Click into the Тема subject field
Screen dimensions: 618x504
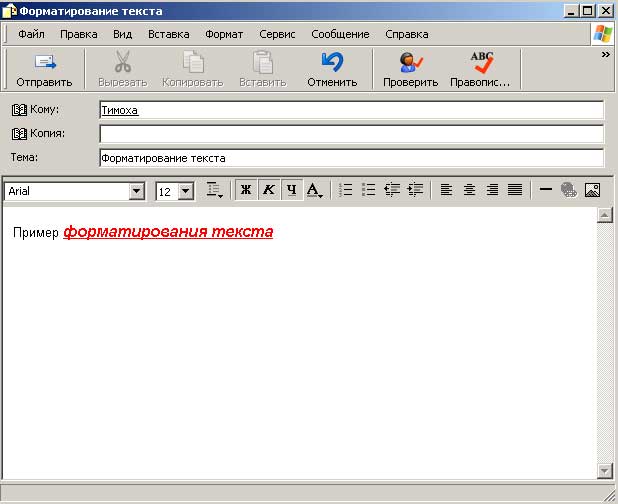pyautogui.click(x=350, y=158)
